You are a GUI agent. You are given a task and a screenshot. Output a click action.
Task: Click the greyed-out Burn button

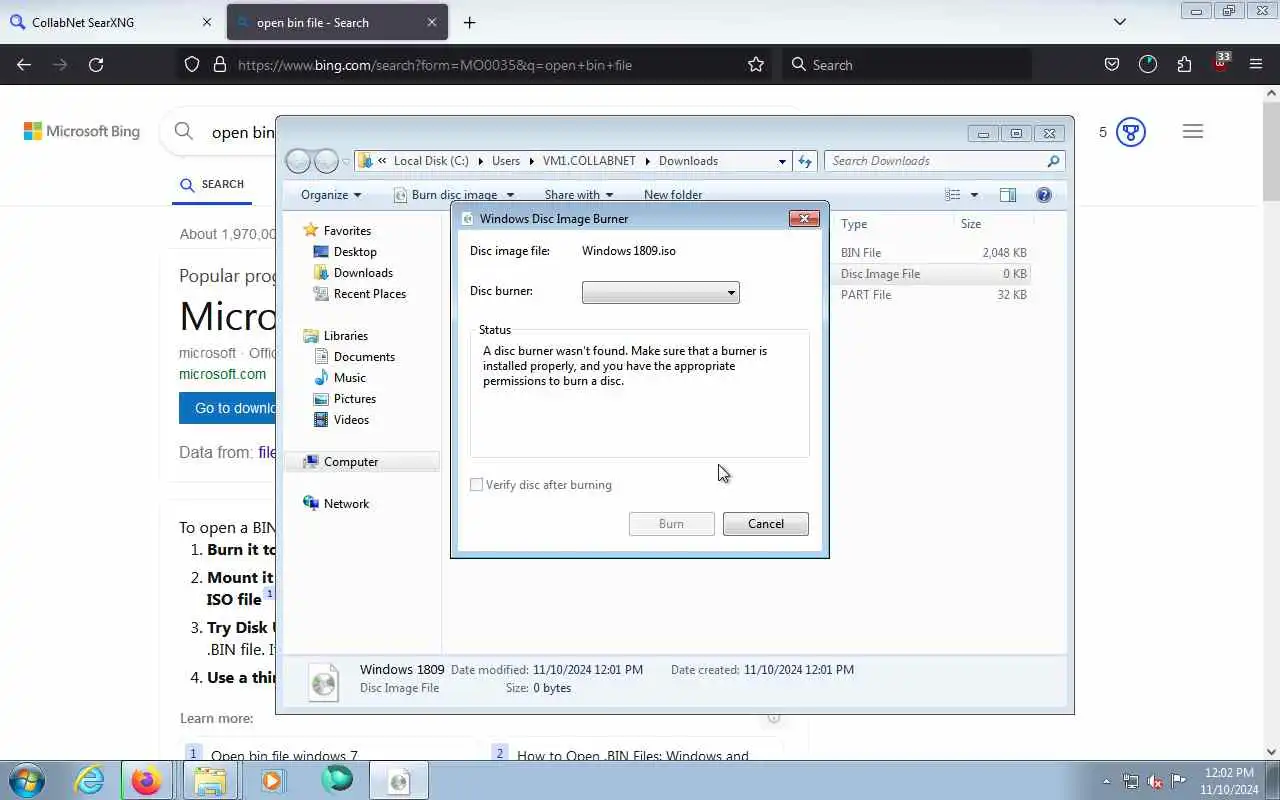coord(671,524)
